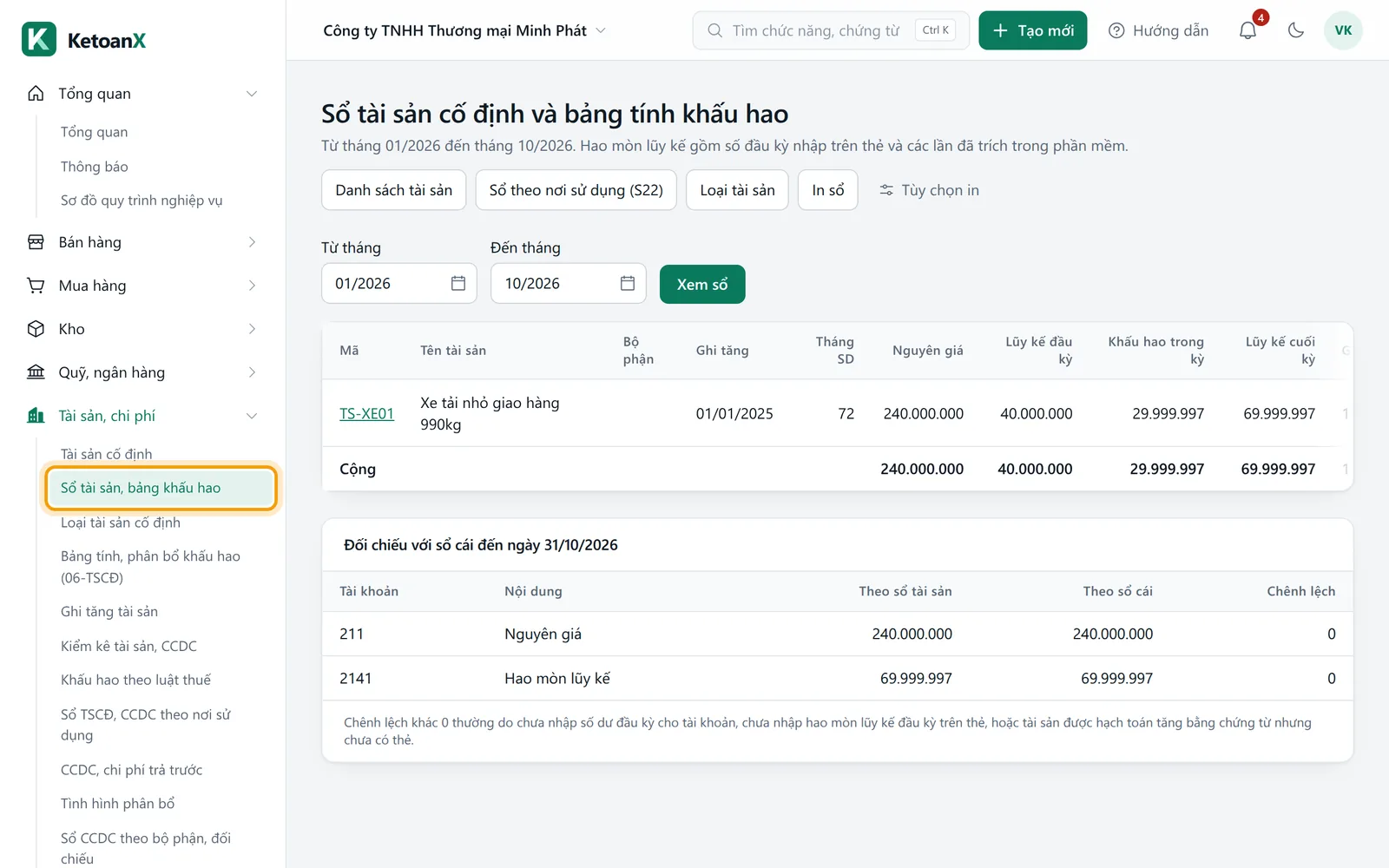The image size is (1389, 868).
Task: Open Sổ theo nơi sử dụng (S22)
Action: 576,190
